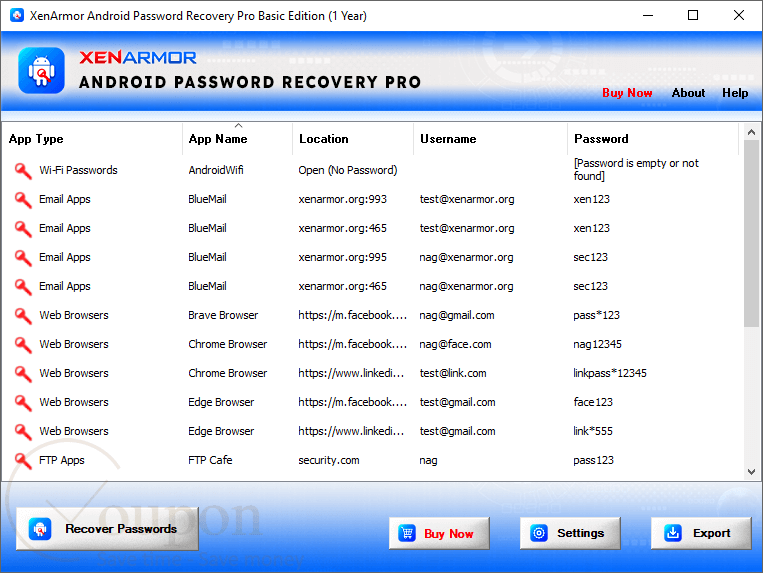Open Buy Now link in header
The height and width of the screenshot is (573, 763).
[627, 93]
